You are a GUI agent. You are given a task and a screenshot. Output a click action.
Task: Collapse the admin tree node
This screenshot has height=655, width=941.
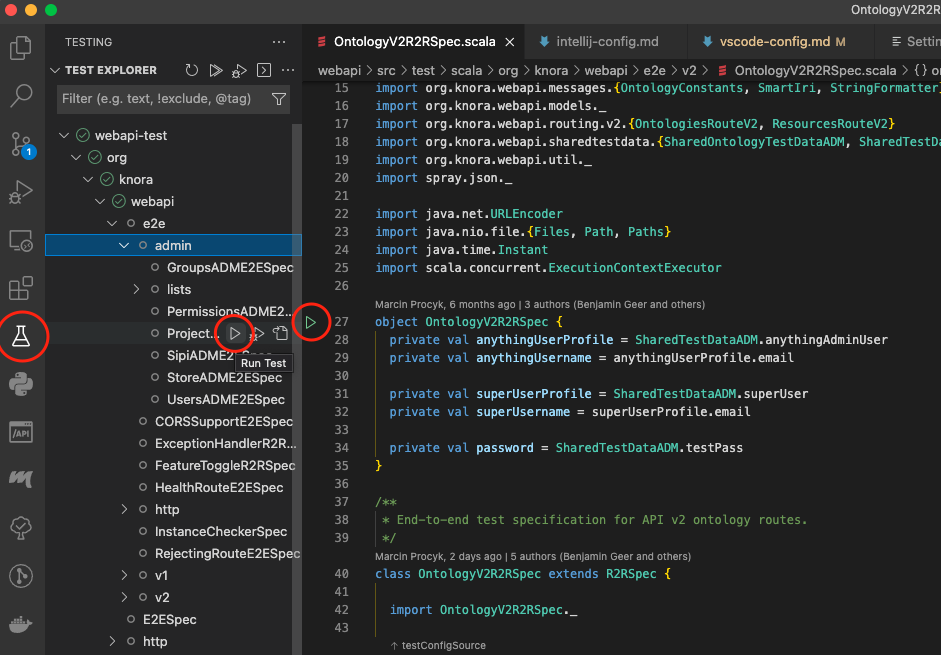pos(125,245)
